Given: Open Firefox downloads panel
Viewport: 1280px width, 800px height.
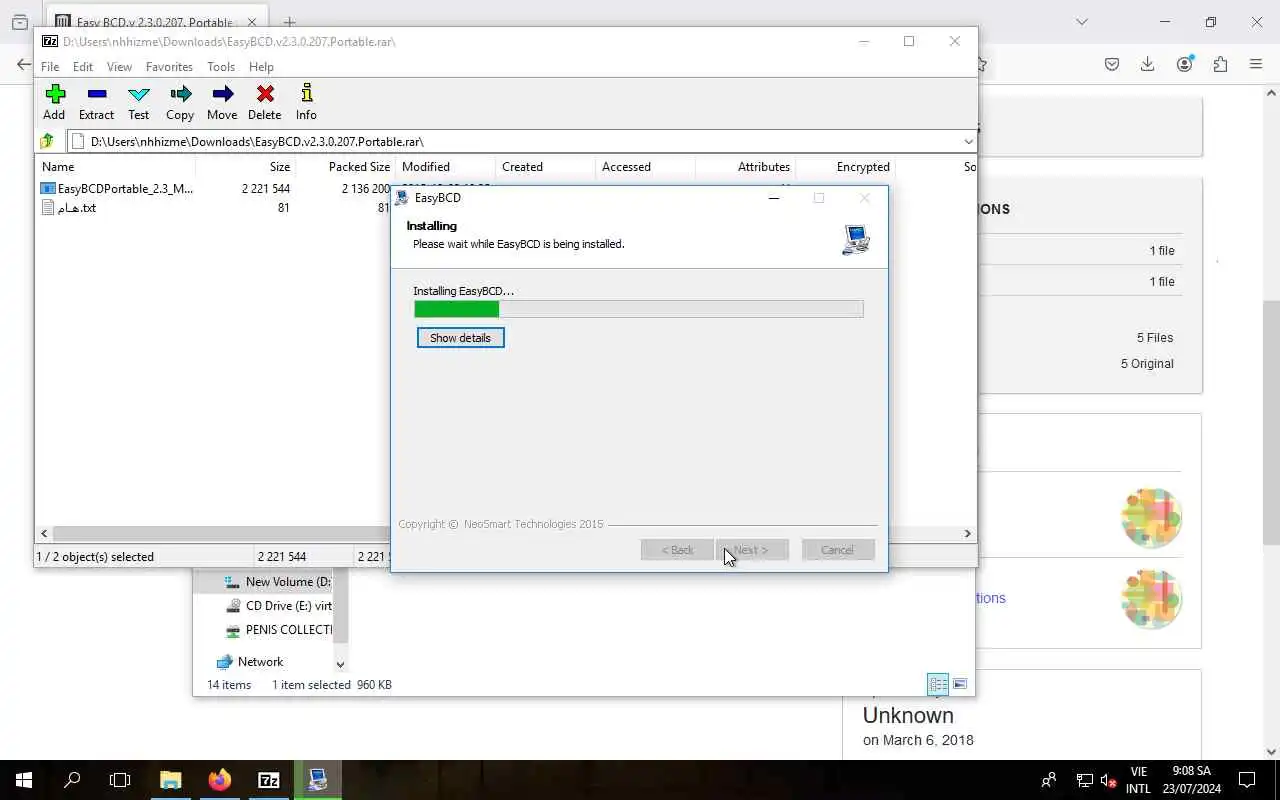Looking at the screenshot, I should [1148, 64].
